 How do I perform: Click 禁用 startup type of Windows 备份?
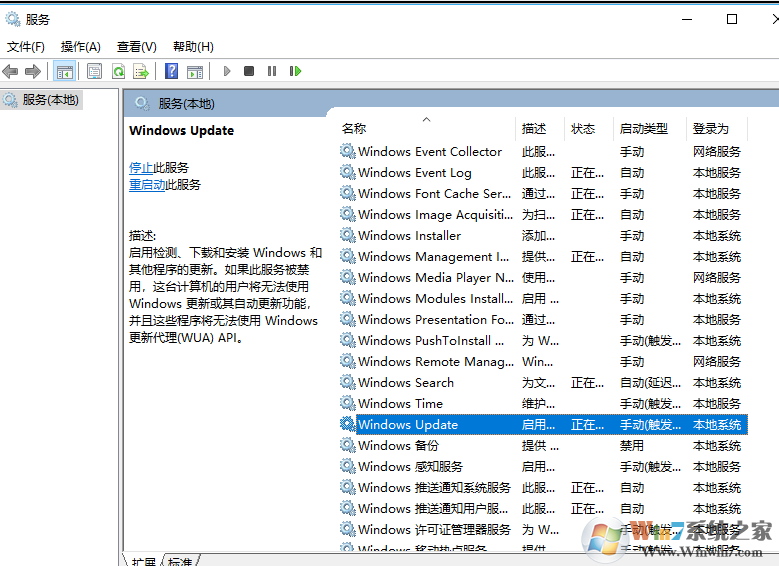coord(631,446)
